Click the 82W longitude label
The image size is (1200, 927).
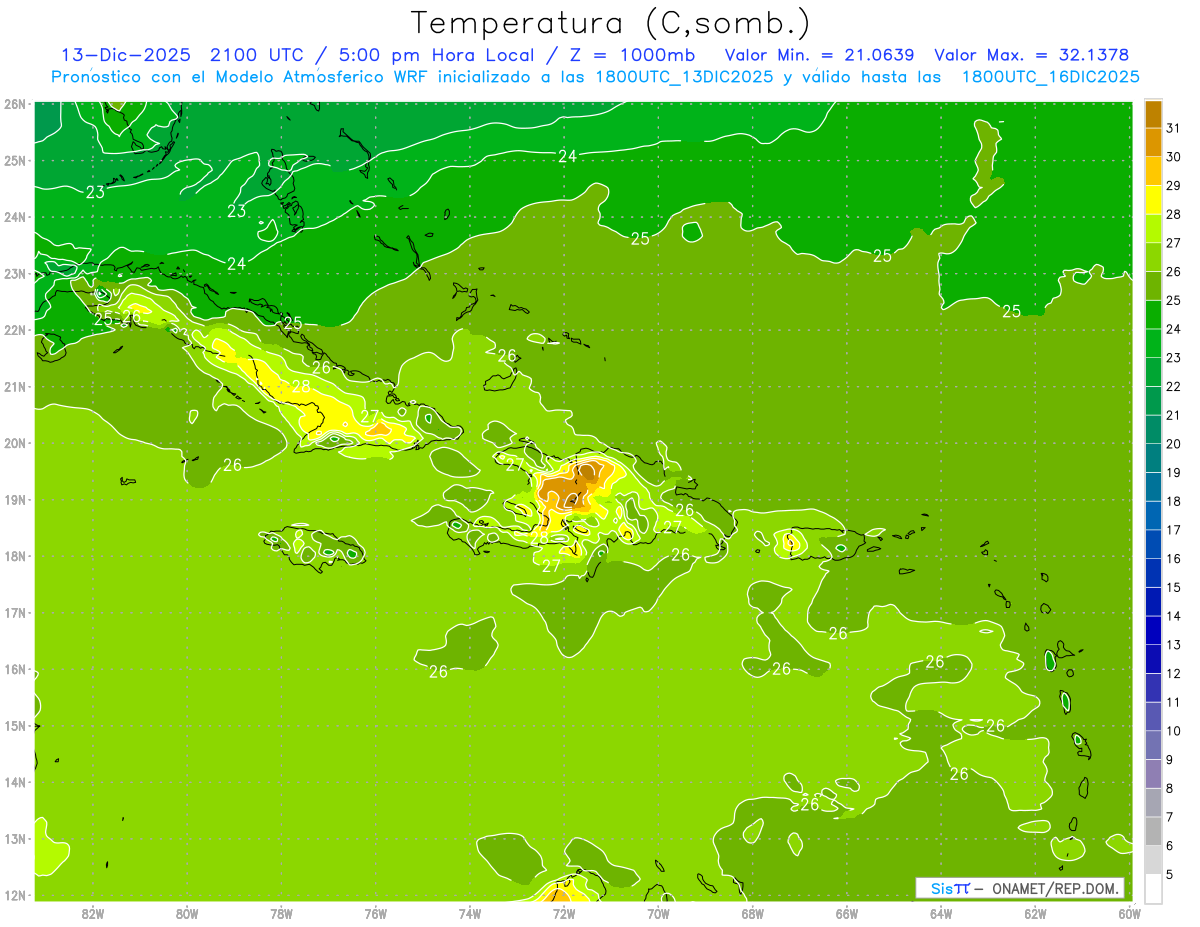click(92, 912)
